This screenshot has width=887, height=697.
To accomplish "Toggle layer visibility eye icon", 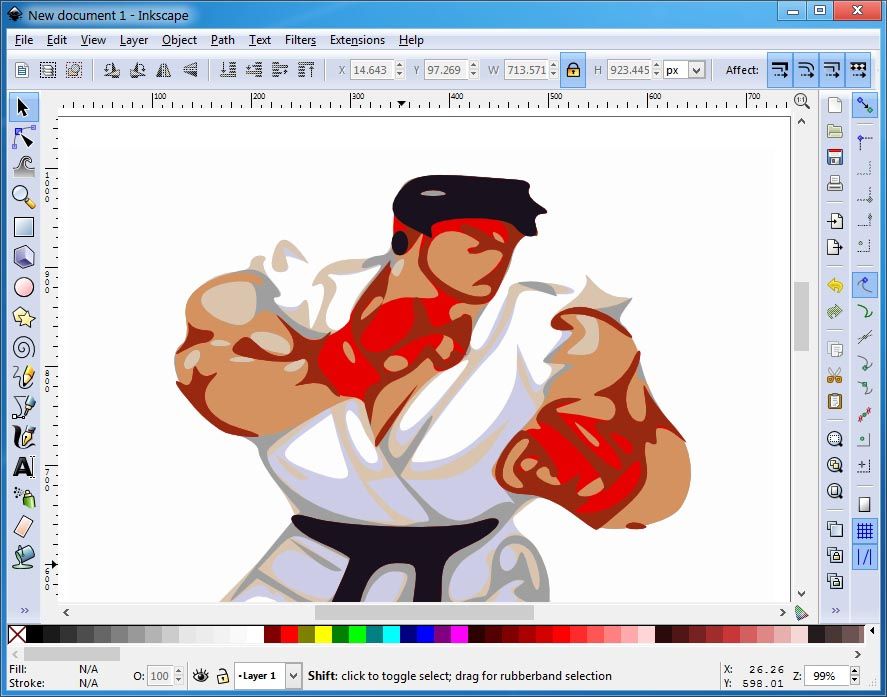I will (x=201, y=676).
